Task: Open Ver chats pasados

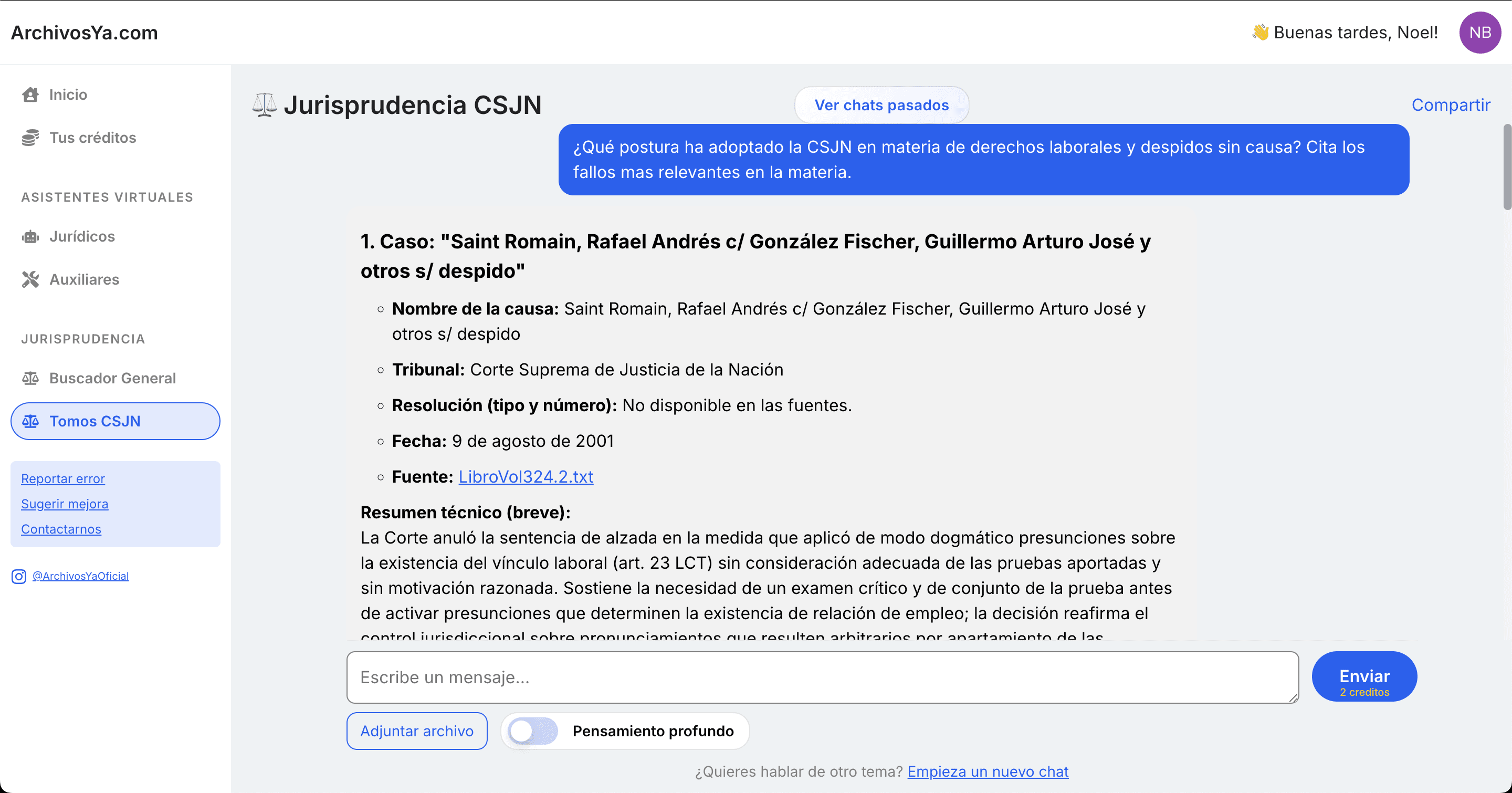Action: (881, 105)
